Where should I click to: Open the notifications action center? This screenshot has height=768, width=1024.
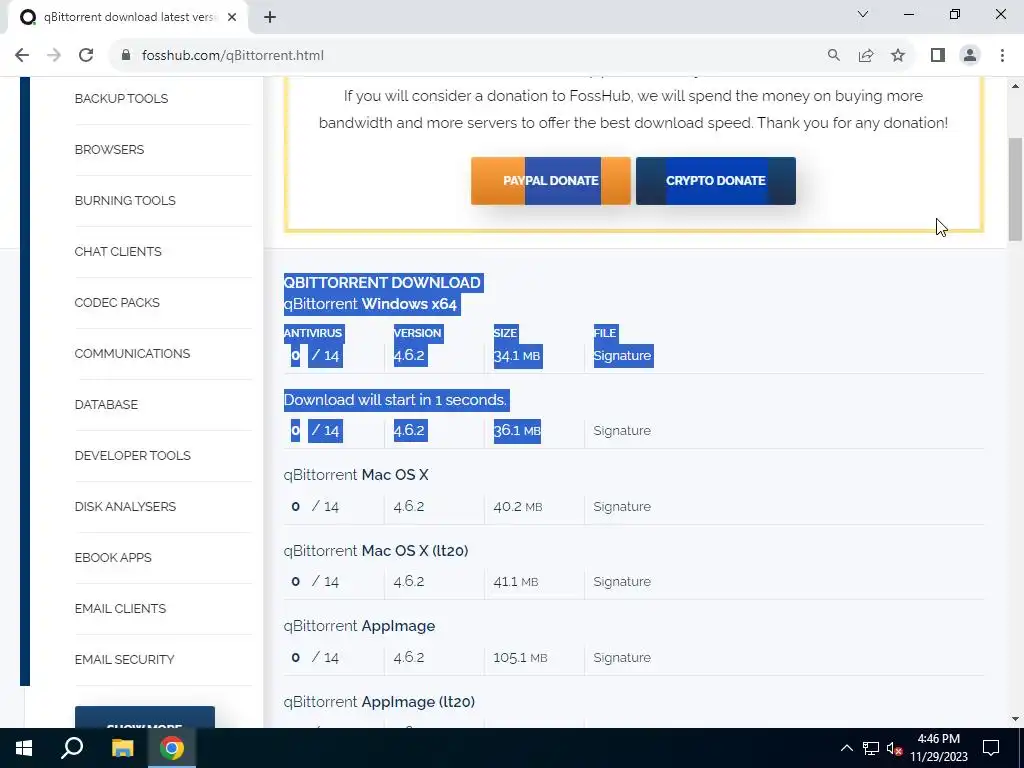click(991, 748)
